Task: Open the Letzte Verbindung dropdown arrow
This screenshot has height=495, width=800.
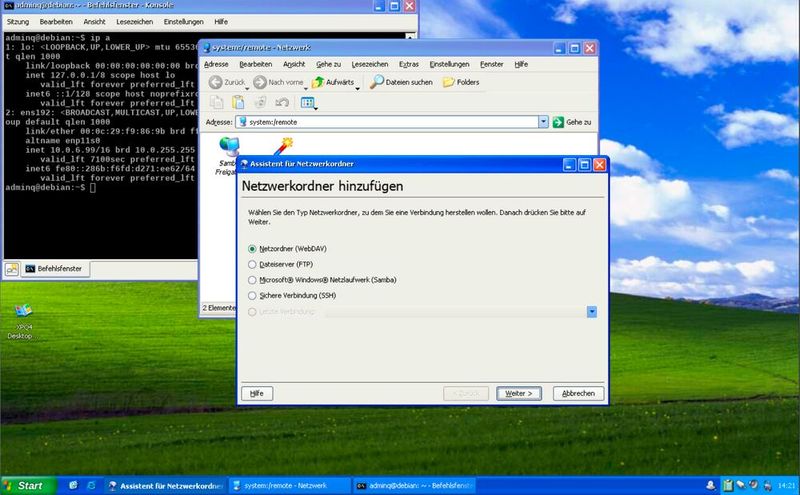Action: click(592, 312)
